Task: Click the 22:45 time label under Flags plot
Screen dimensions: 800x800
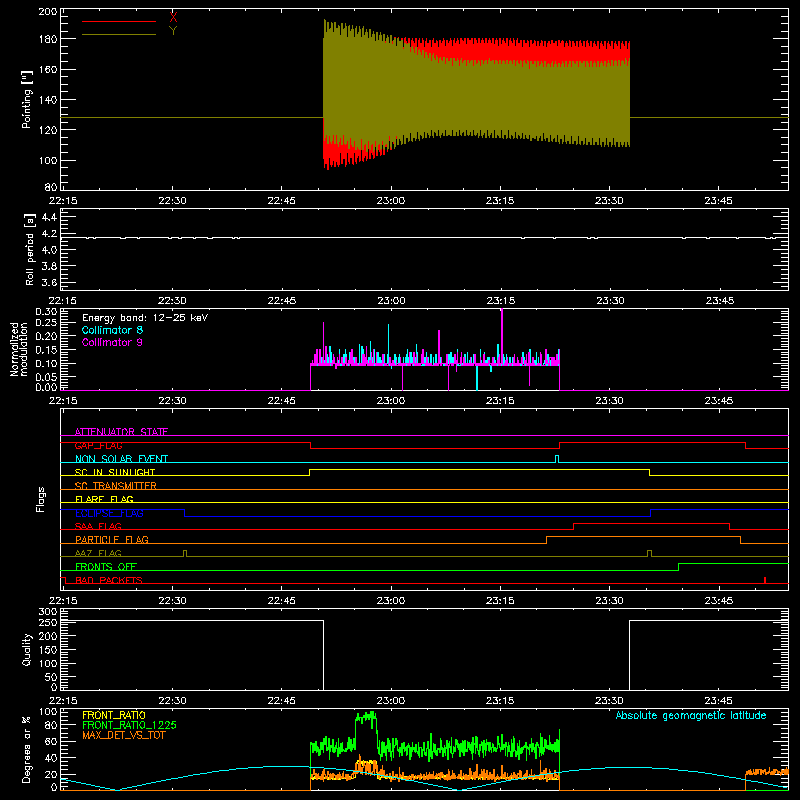Action: [x=282, y=601]
